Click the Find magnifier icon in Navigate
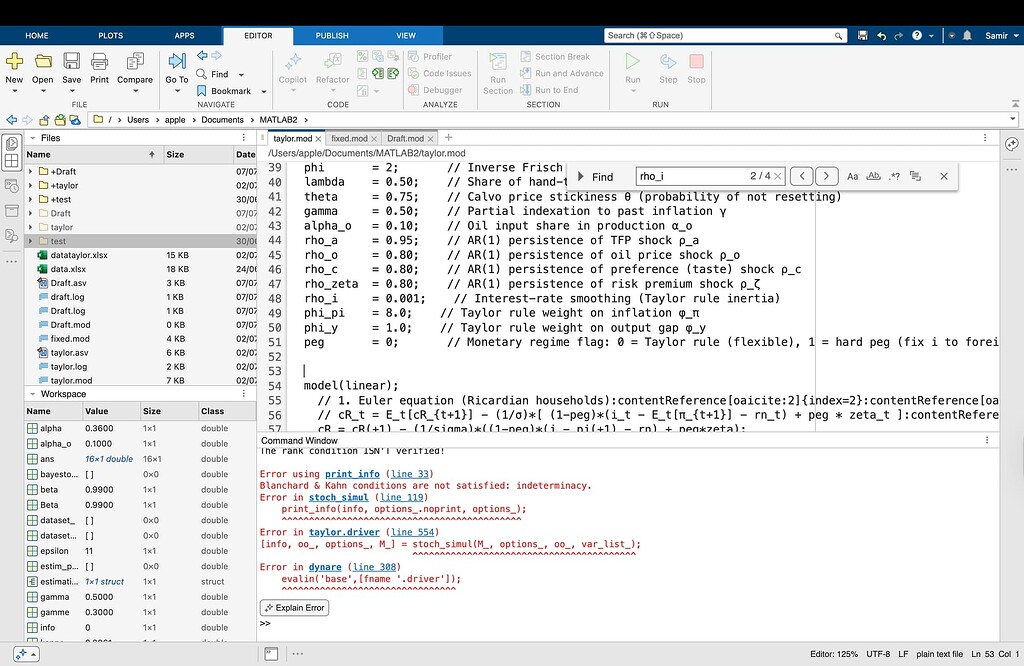 coord(202,74)
